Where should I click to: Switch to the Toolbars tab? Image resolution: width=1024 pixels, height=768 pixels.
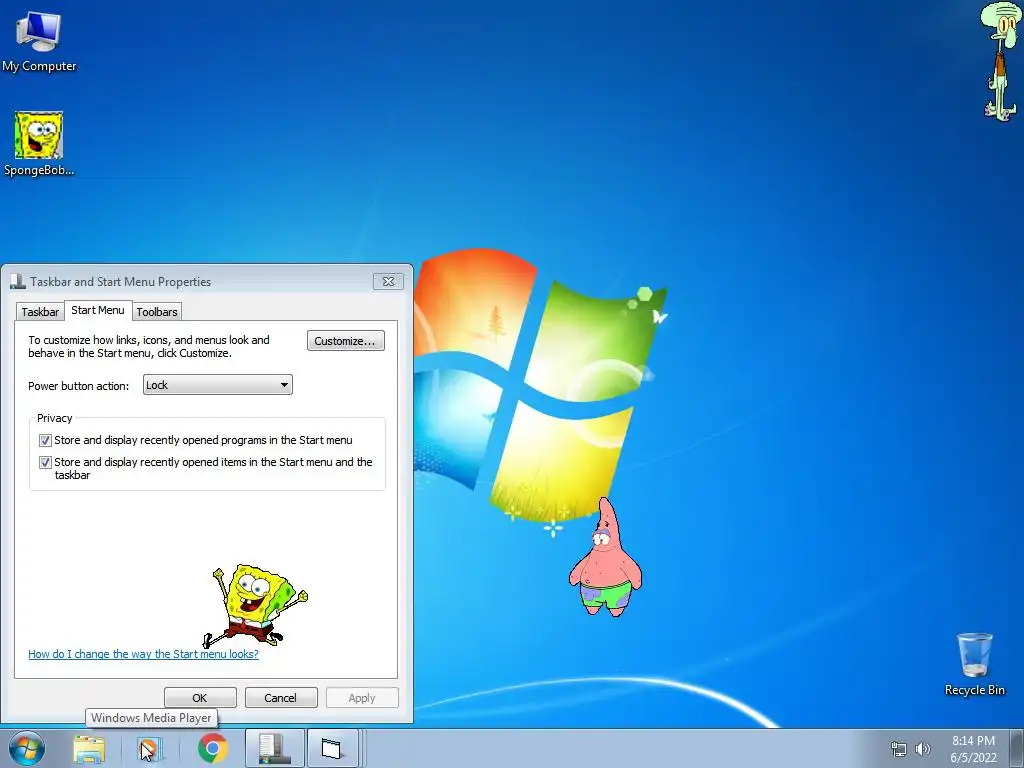coord(157,312)
